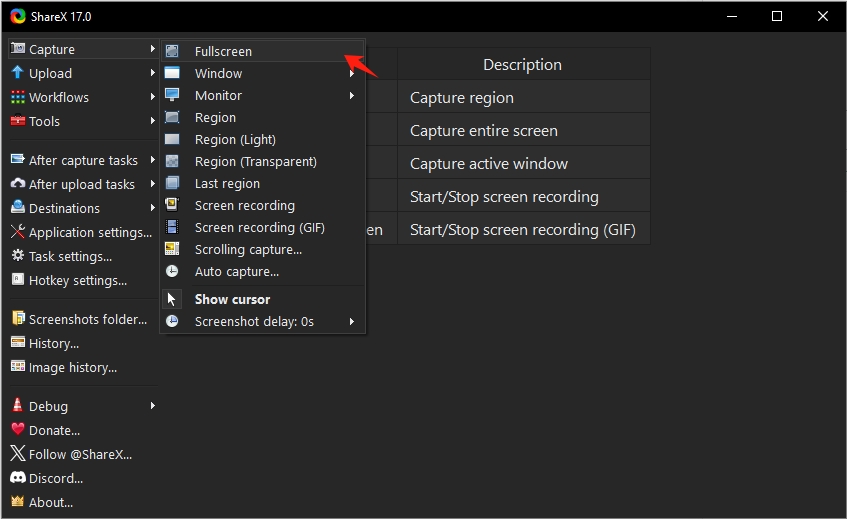Expand the Upload submenu arrow

tap(153, 73)
